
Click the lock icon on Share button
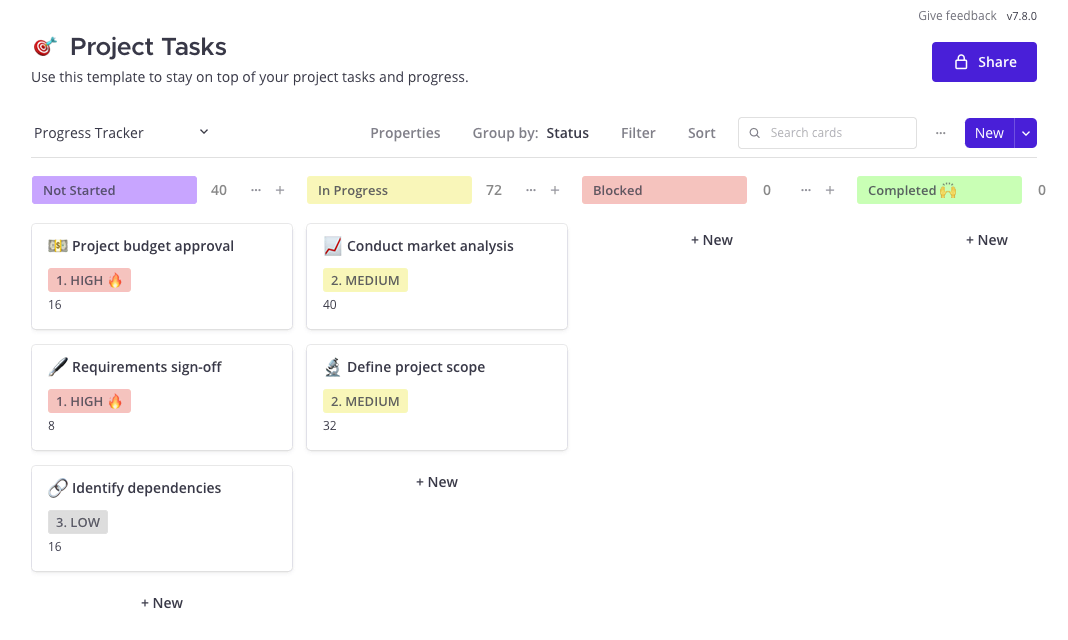coord(961,62)
